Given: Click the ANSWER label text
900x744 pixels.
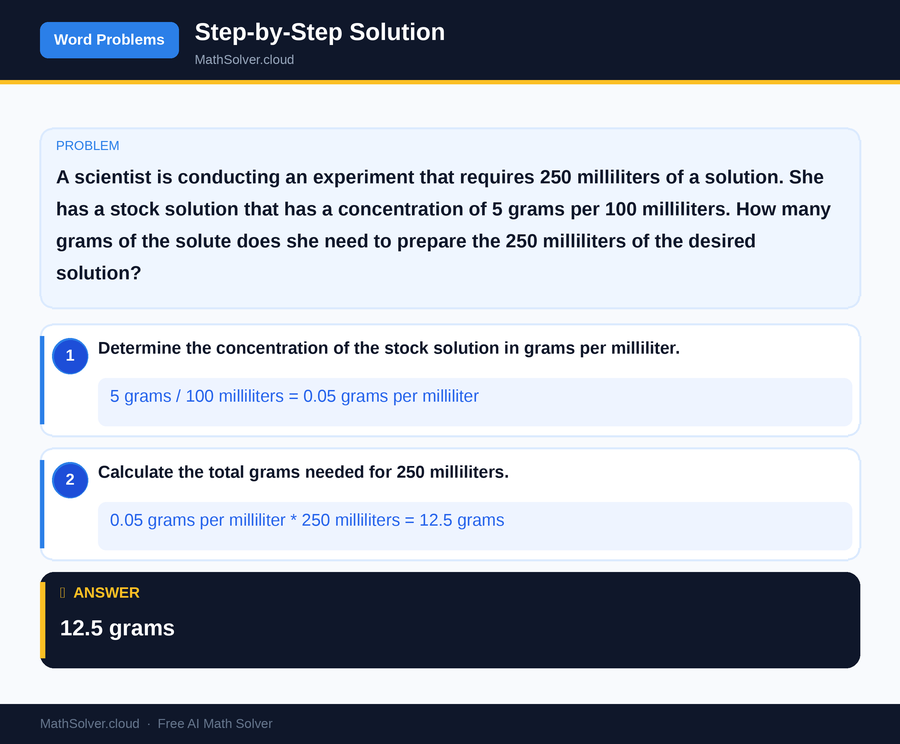Looking at the screenshot, I should (108, 592).
